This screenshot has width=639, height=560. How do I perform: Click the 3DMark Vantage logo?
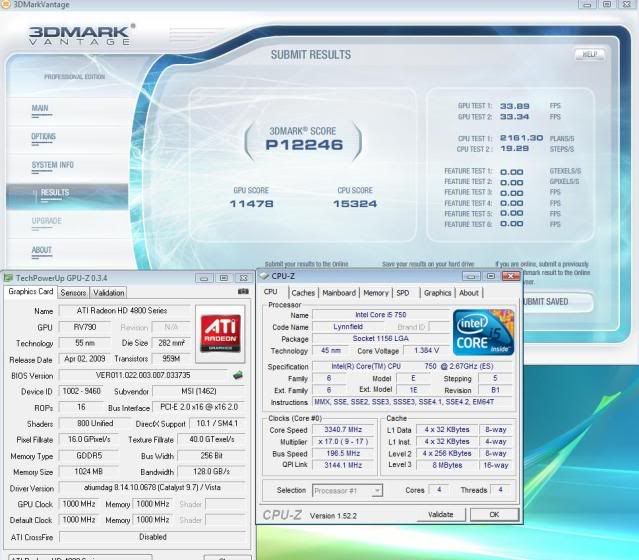[80, 37]
